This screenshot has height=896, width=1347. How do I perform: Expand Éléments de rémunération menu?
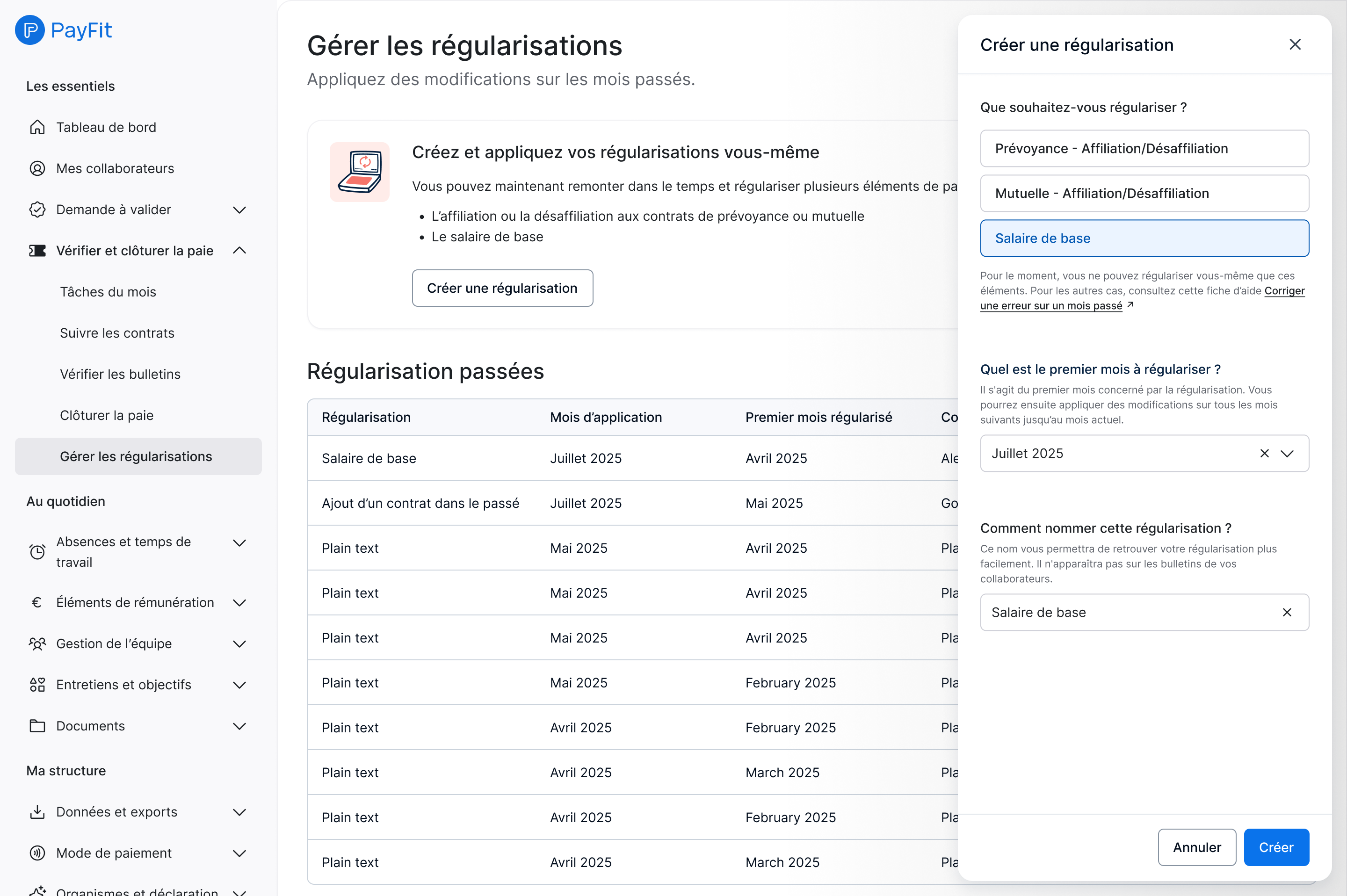239,602
